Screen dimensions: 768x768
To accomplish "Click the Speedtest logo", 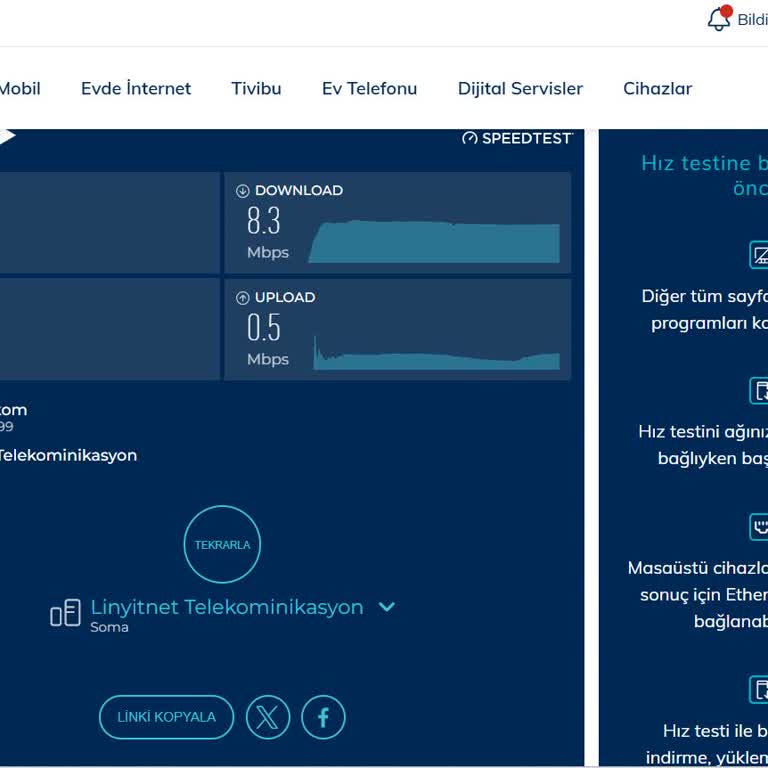I will coord(517,139).
